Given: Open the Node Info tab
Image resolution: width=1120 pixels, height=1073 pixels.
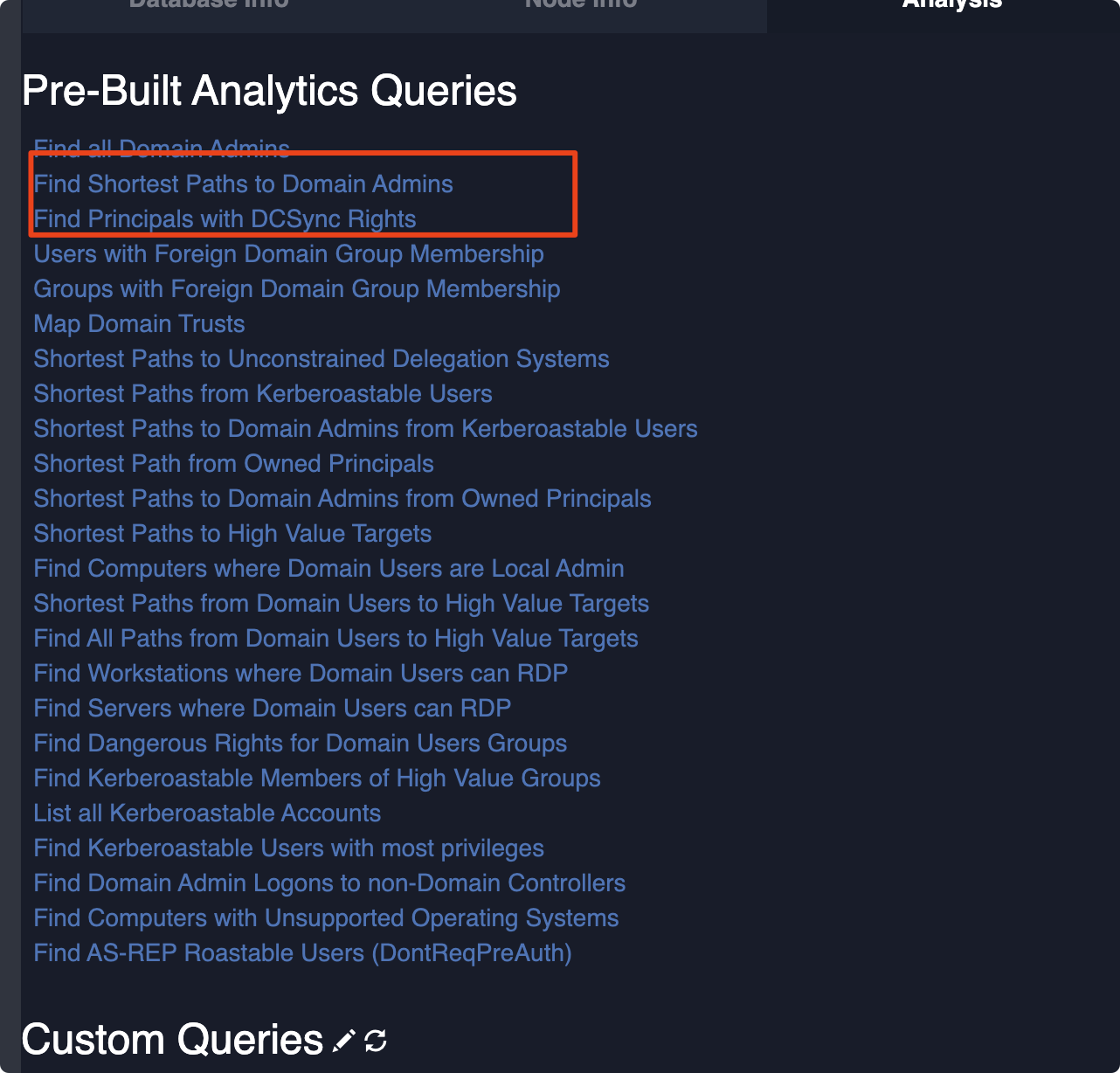Looking at the screenshot, I should click(580, 5).
